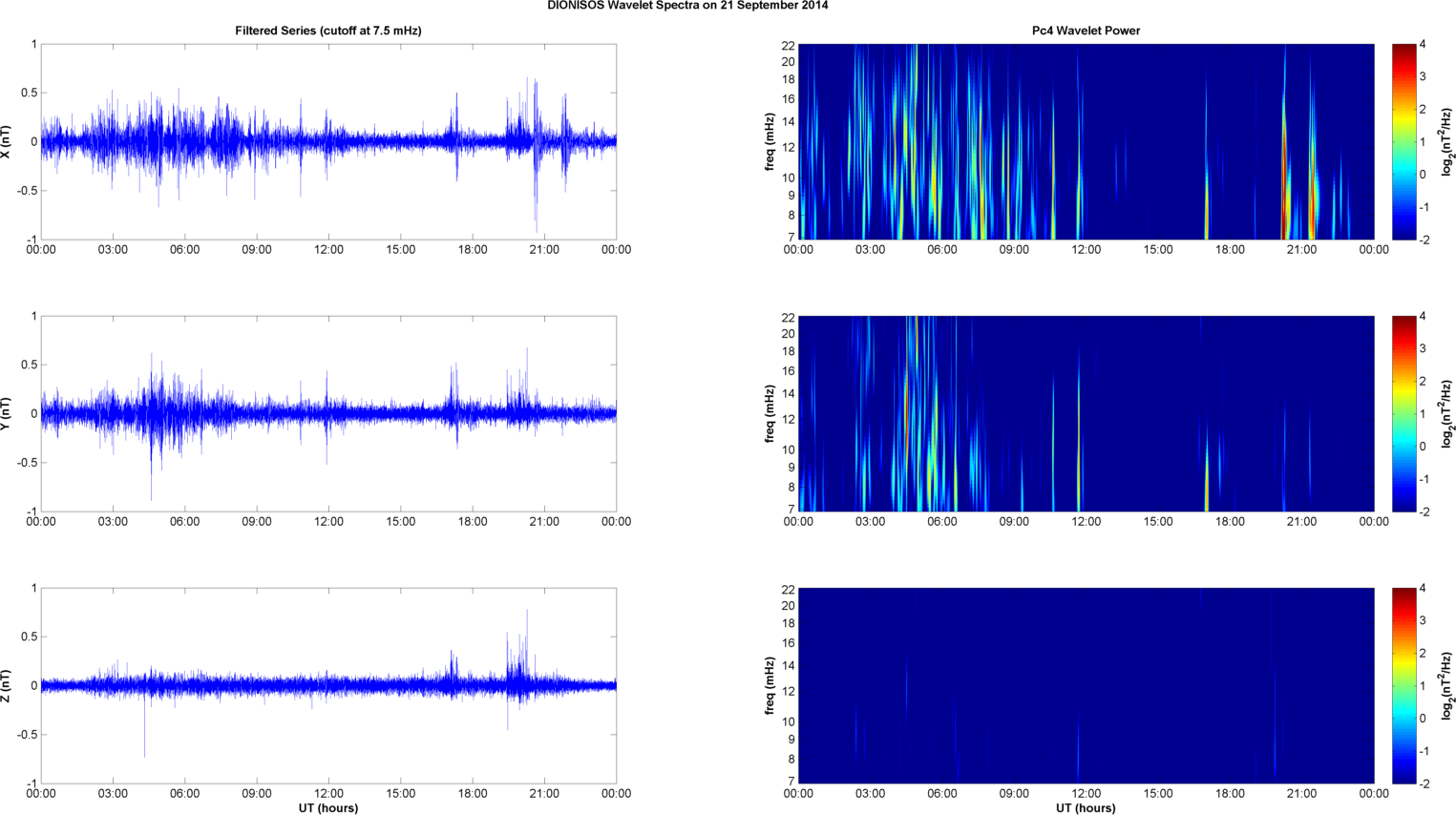Screen dimensions: 1456x815
Task: Select the Y (nT) axis label
Action: point(7,414)
